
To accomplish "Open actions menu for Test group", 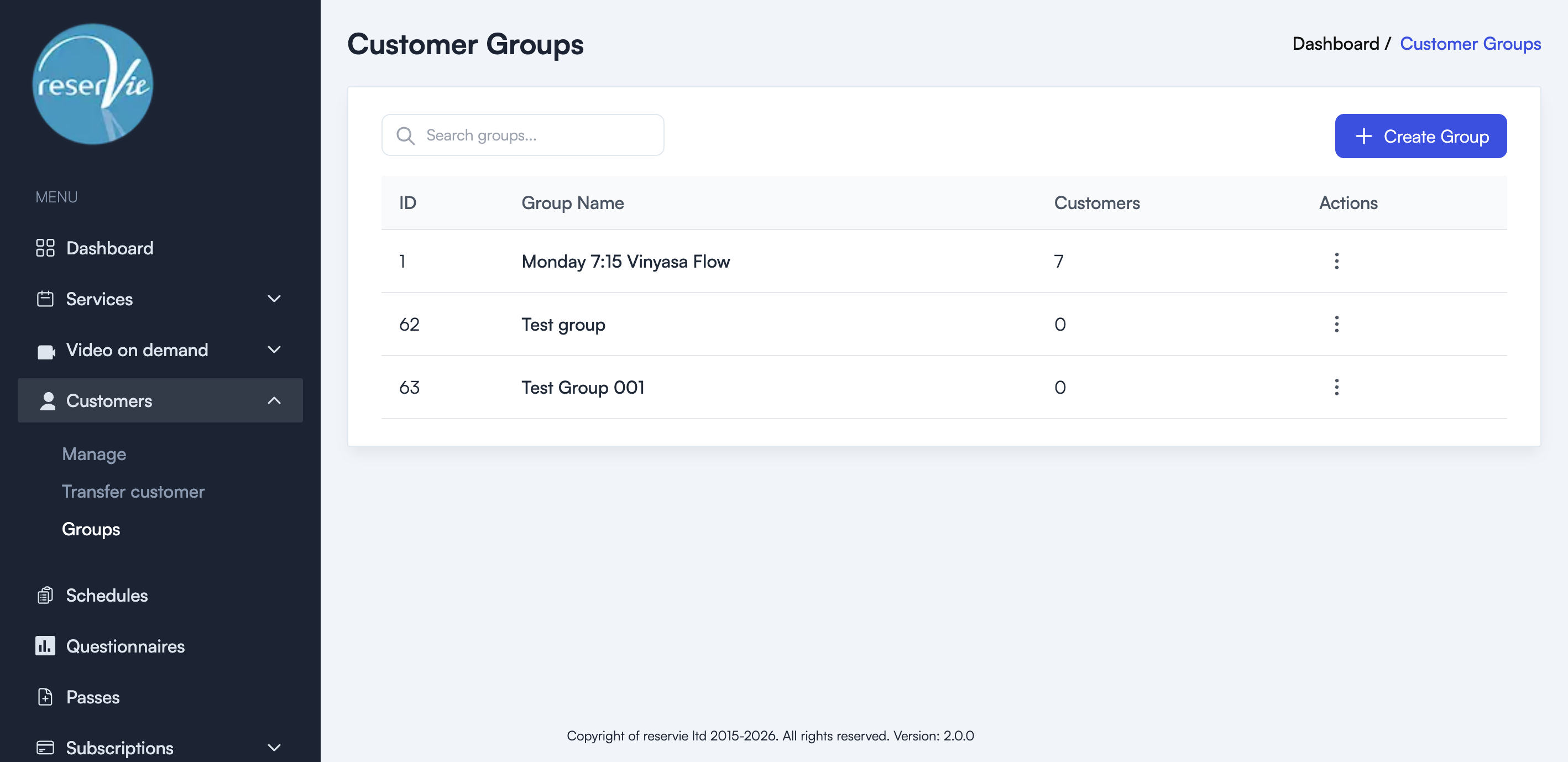I will [1337, 325].
